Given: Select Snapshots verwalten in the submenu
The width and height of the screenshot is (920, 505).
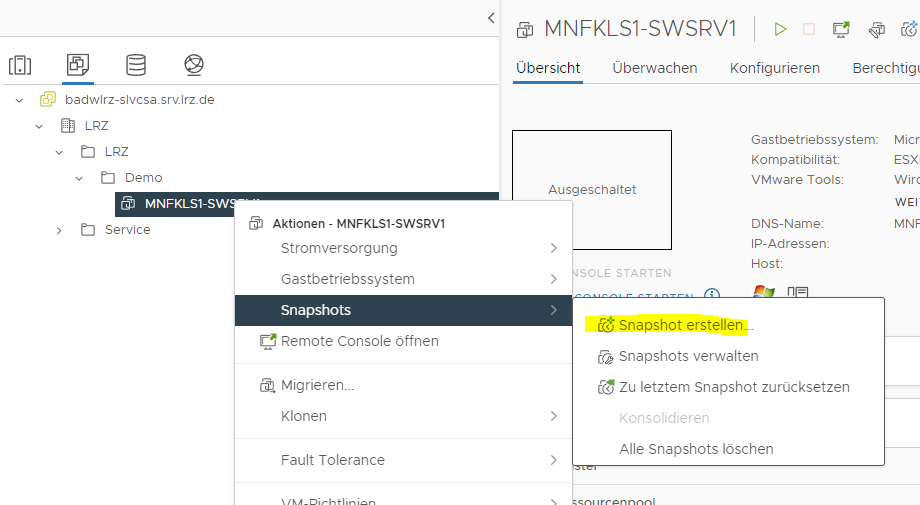Looking at the screenshot, I should pos(688,356).
